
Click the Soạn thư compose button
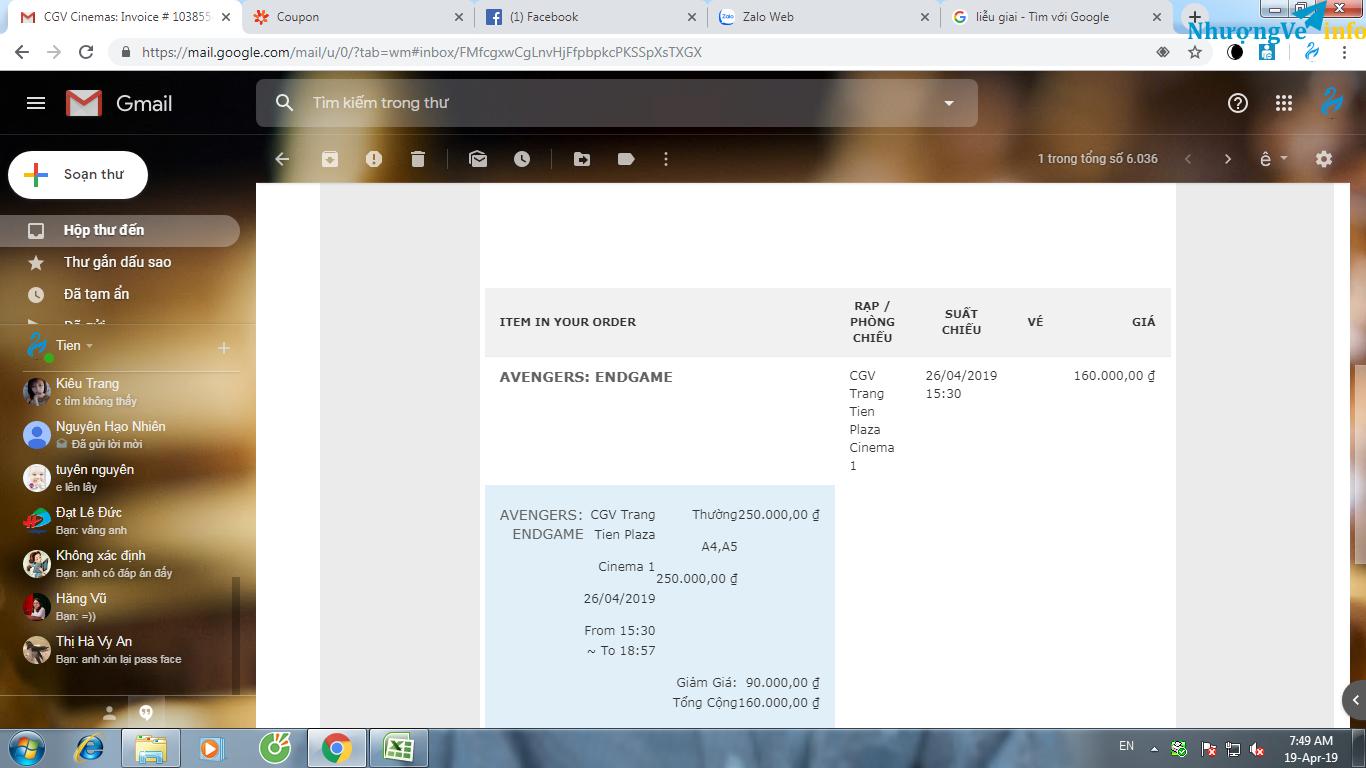click(x=78, y=175)
